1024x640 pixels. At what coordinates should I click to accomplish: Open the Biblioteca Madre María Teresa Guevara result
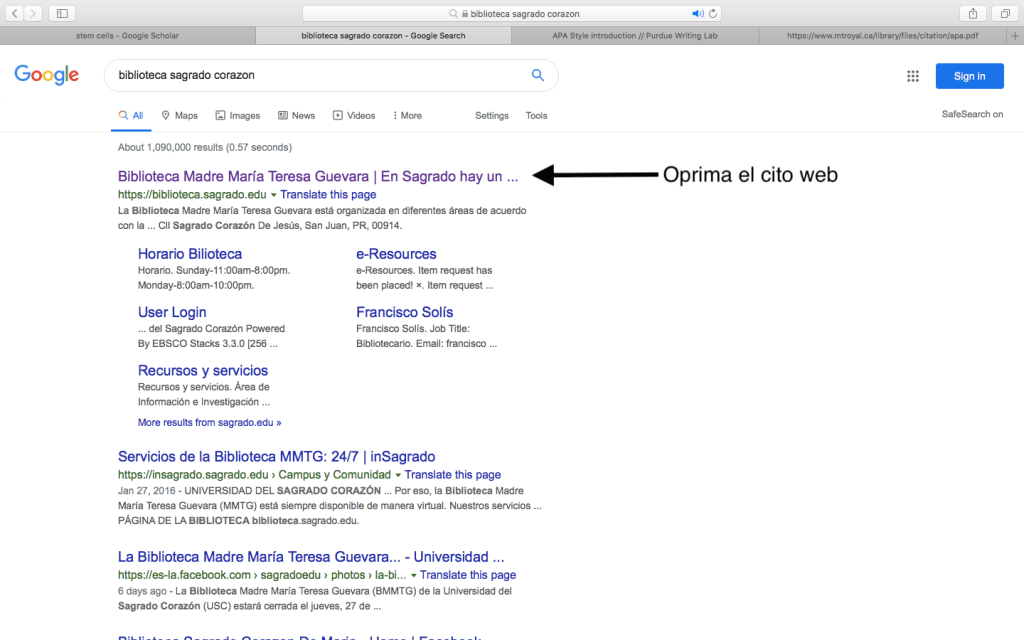coord(318,176)
